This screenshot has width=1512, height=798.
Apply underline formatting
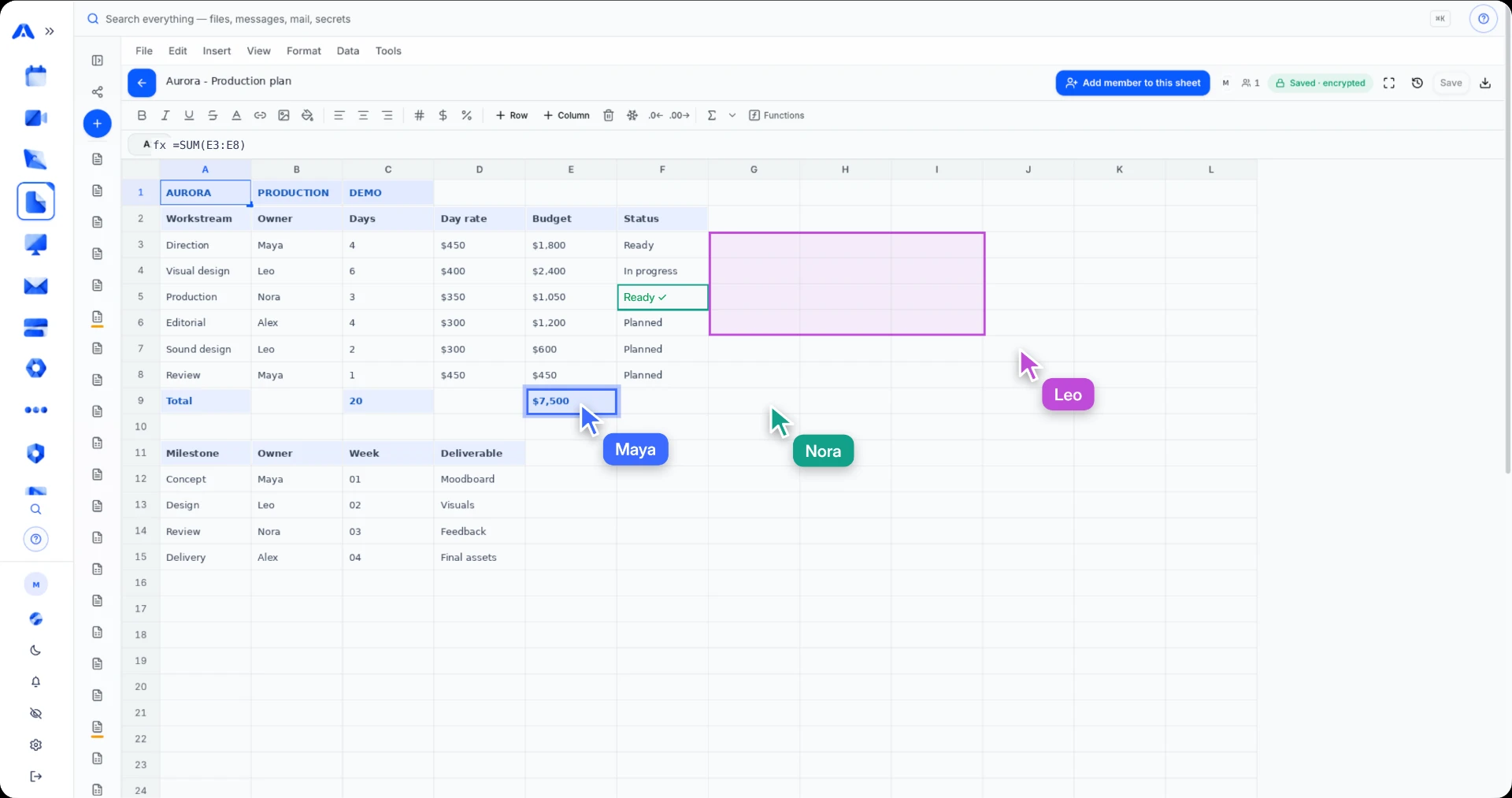(189, 116)
